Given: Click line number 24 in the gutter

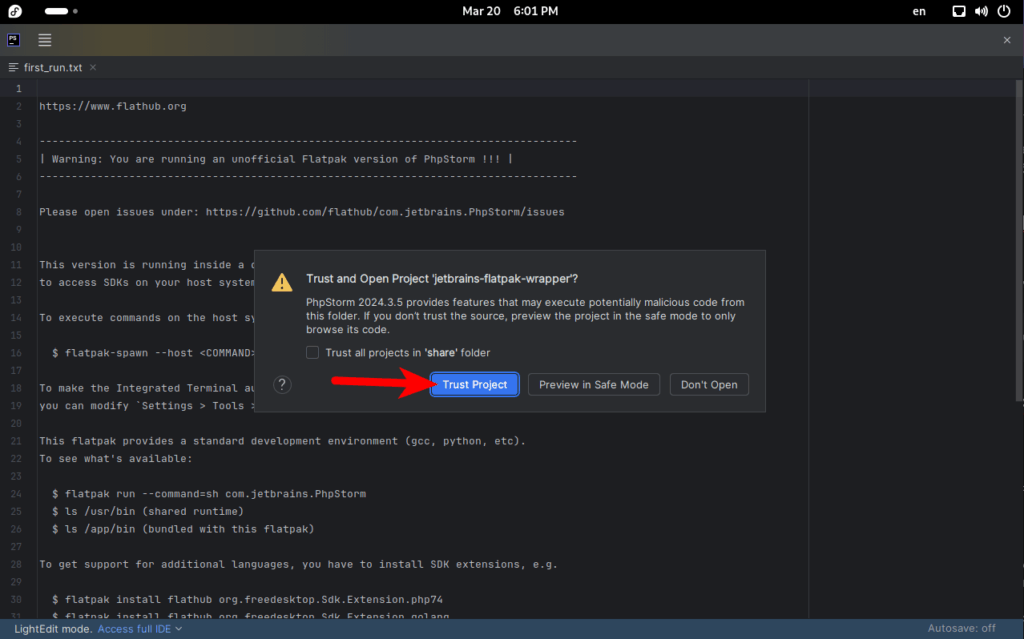Looking at the screenshot, I should [16, 493].
